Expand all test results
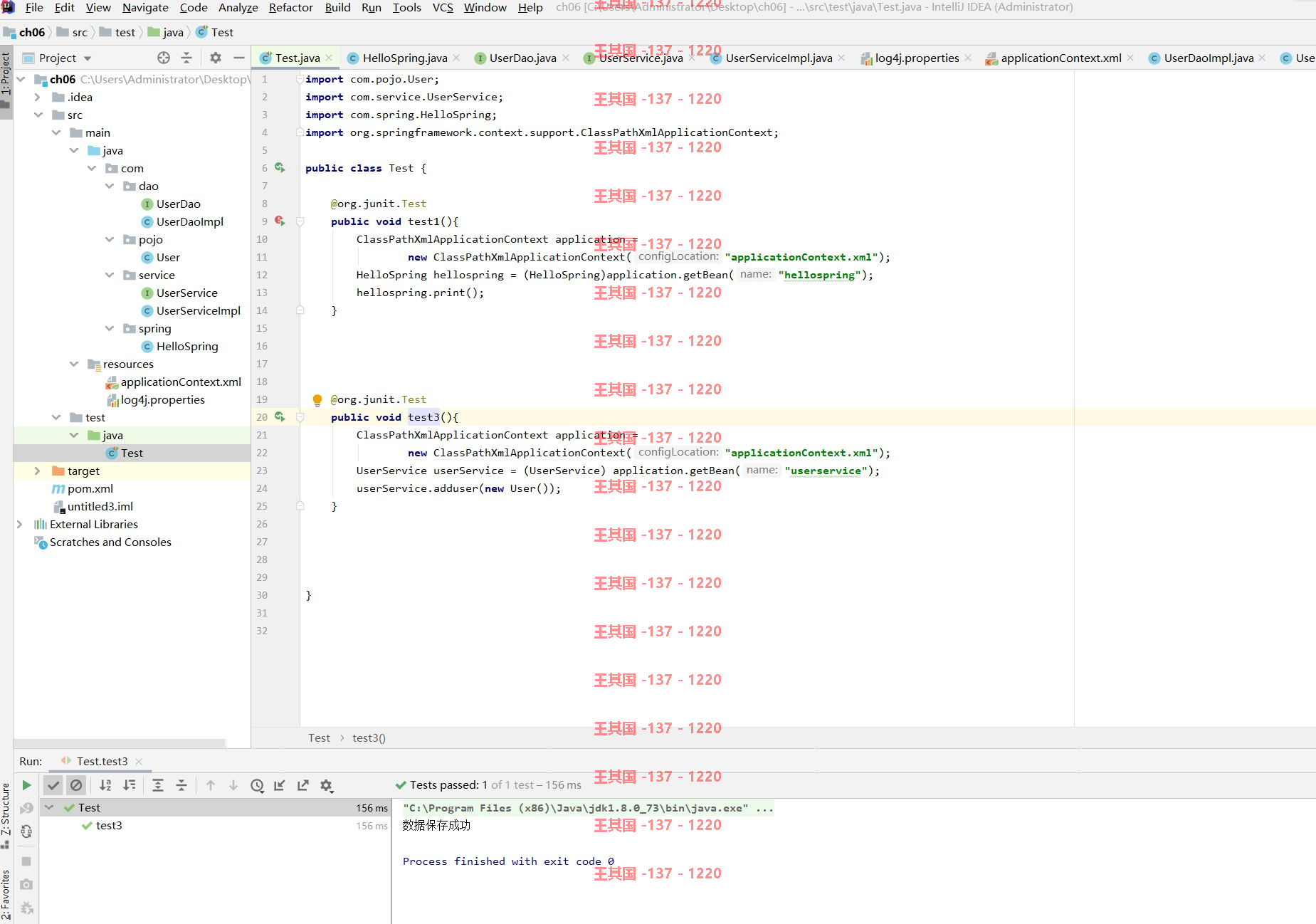 (158, 785)
